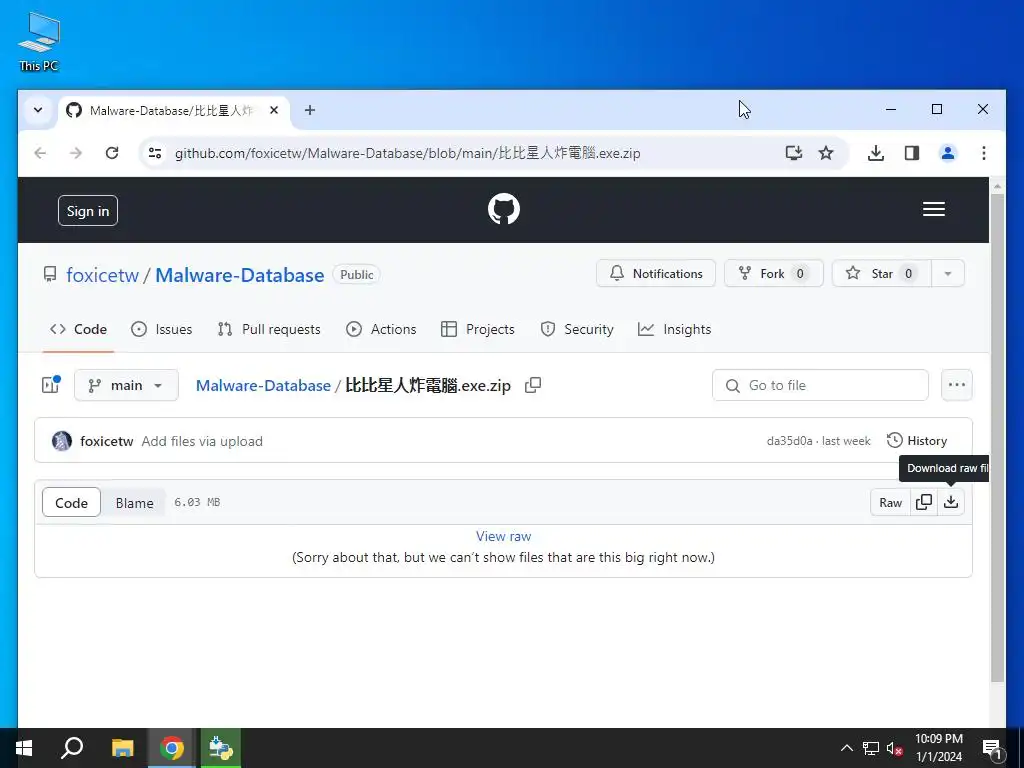The height and width of the screenshot is (768, 1024).
Task: Click the browser address bar URL
Action: [408, 153]
